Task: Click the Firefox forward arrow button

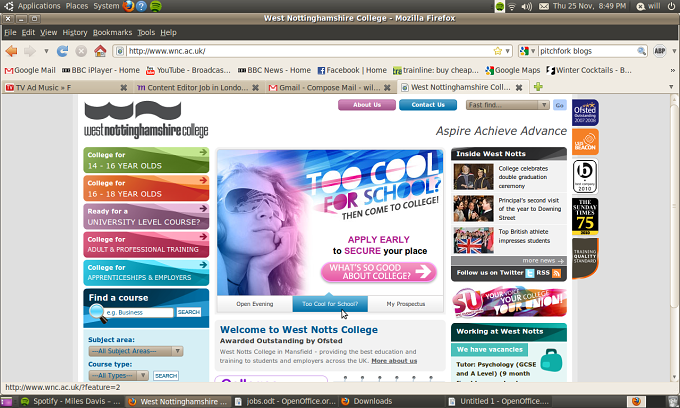Action: [29, 51]
